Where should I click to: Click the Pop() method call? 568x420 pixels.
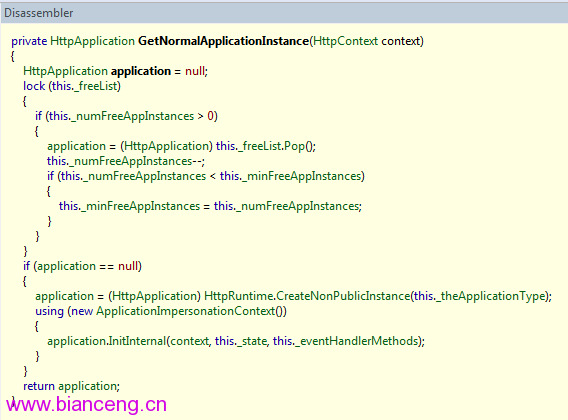[x=299, y=146]
